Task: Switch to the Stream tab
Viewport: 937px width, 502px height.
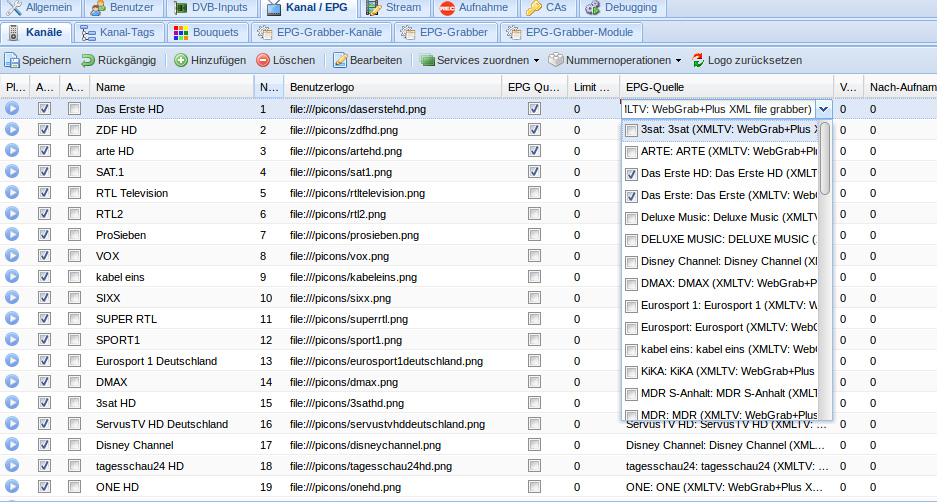Action: coord(395,8)
